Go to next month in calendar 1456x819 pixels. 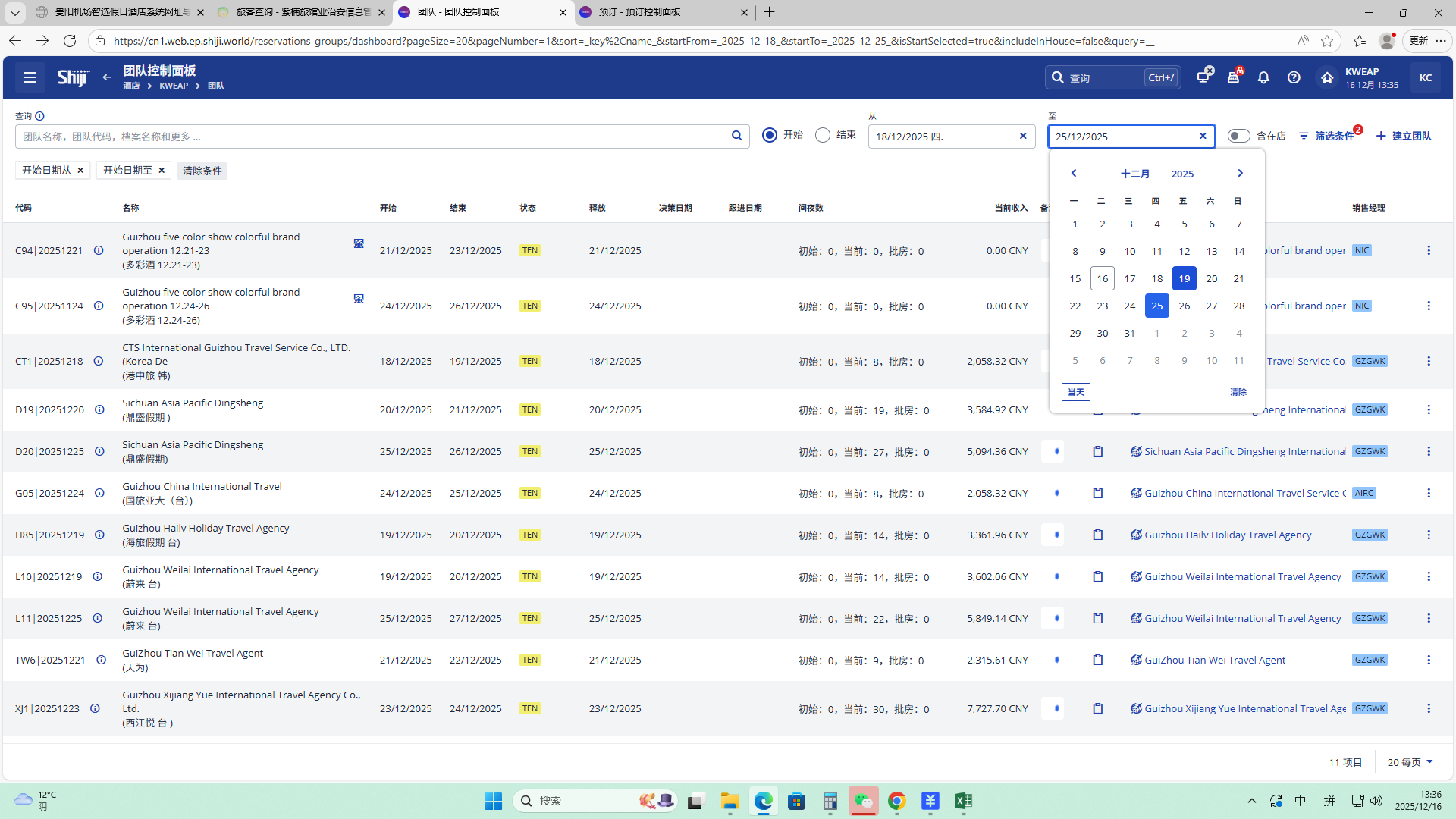click(x=1240, y=174)
